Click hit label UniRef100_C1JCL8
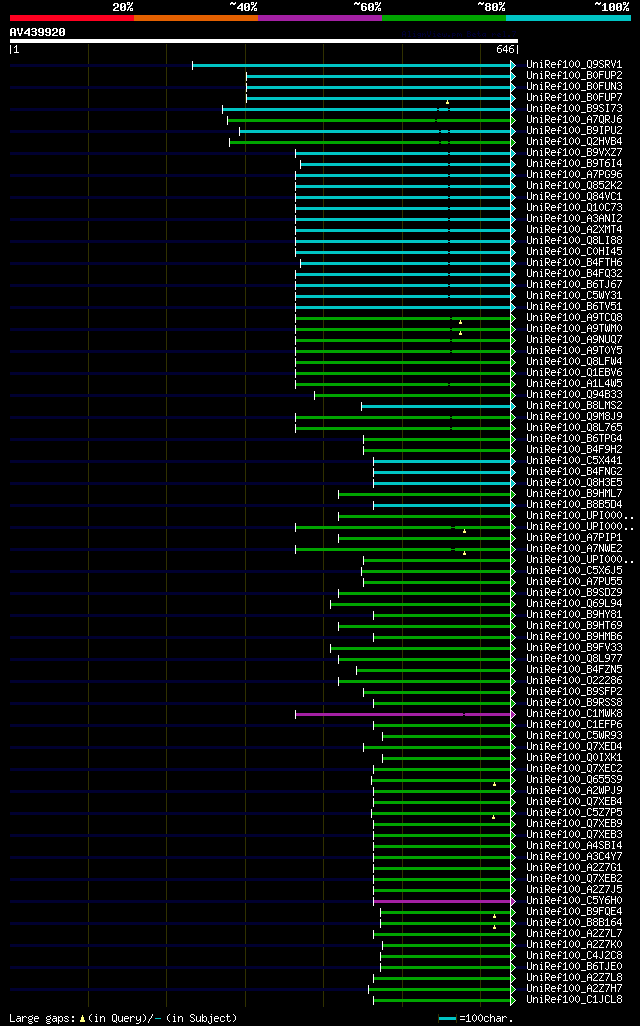 [x=574, y=1000]
